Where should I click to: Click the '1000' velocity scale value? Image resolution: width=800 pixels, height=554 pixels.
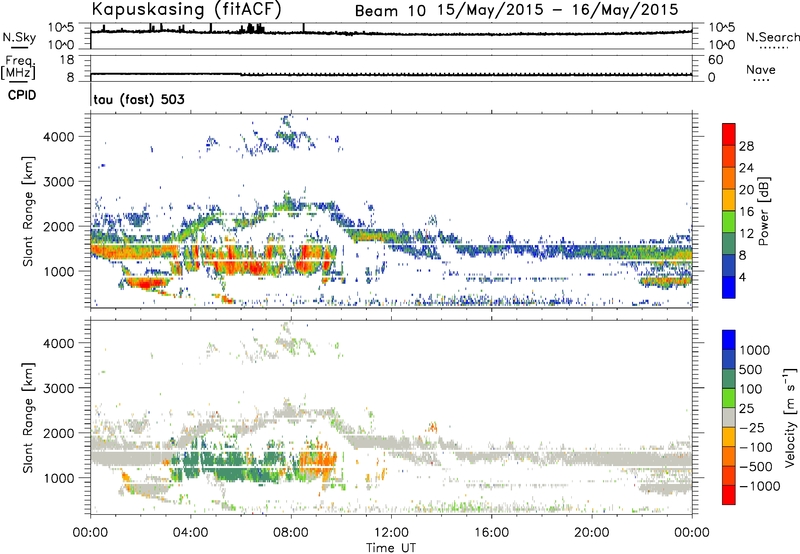(755, 350)
